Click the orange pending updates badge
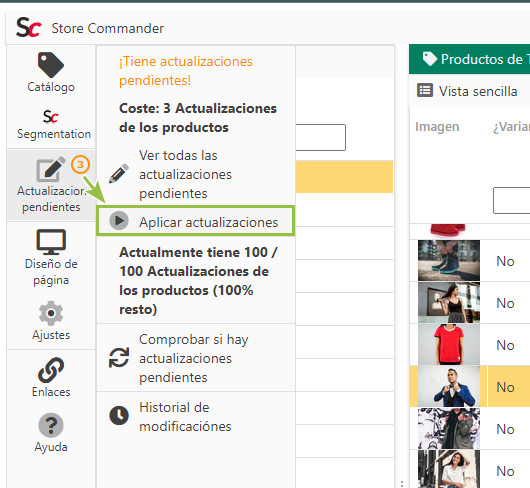The width and height of the screenshot is (530, 488). point(80,165)
